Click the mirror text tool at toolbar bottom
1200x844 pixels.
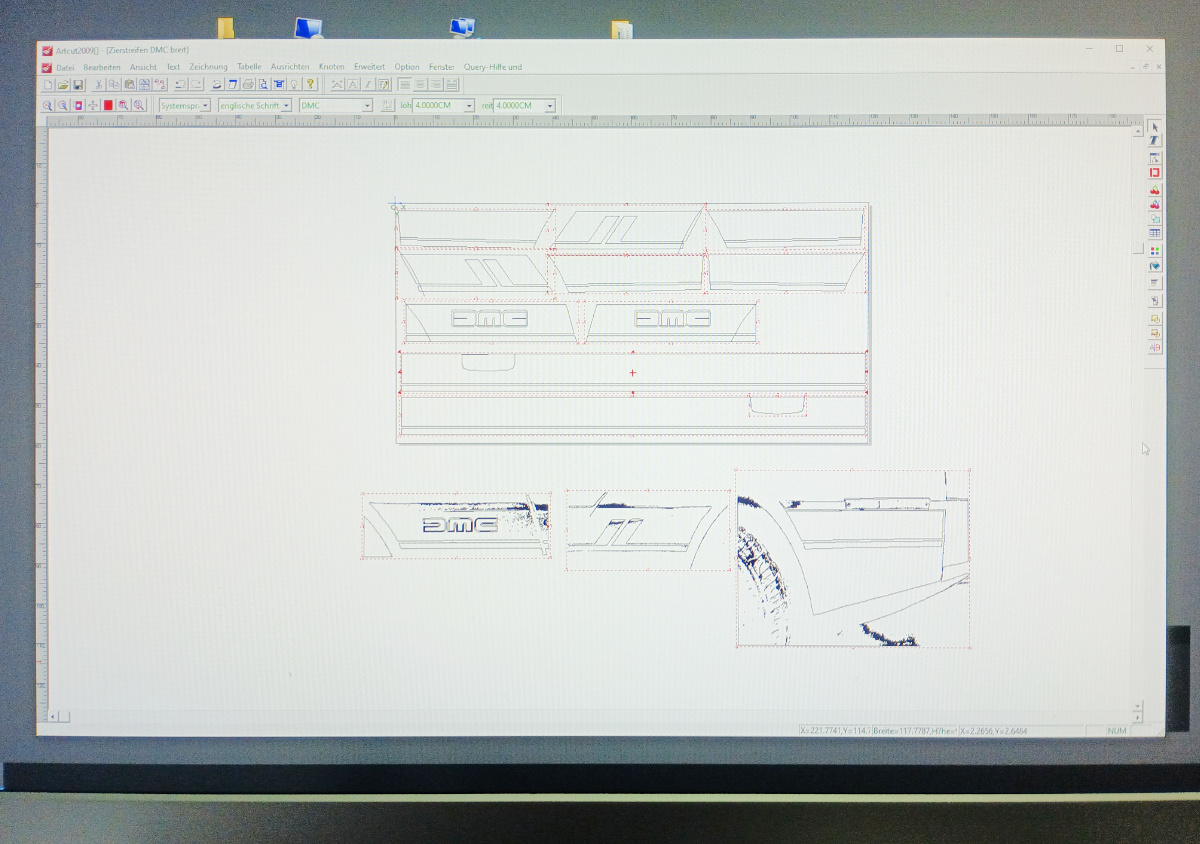tap(1155, 348)
